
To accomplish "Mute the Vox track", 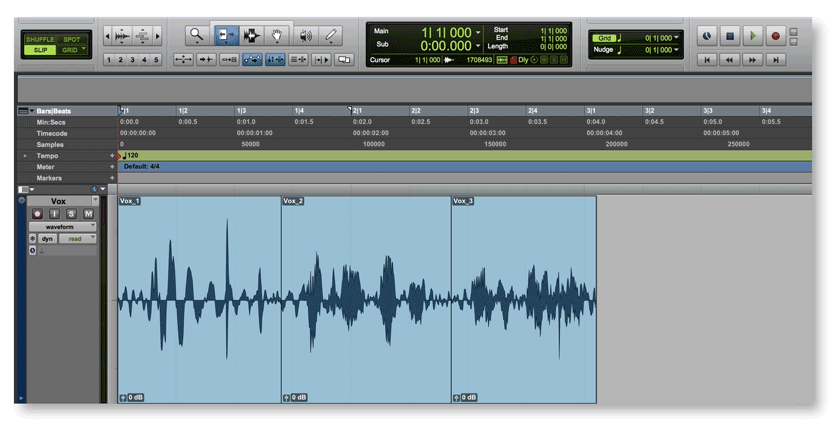I will 88,214.
